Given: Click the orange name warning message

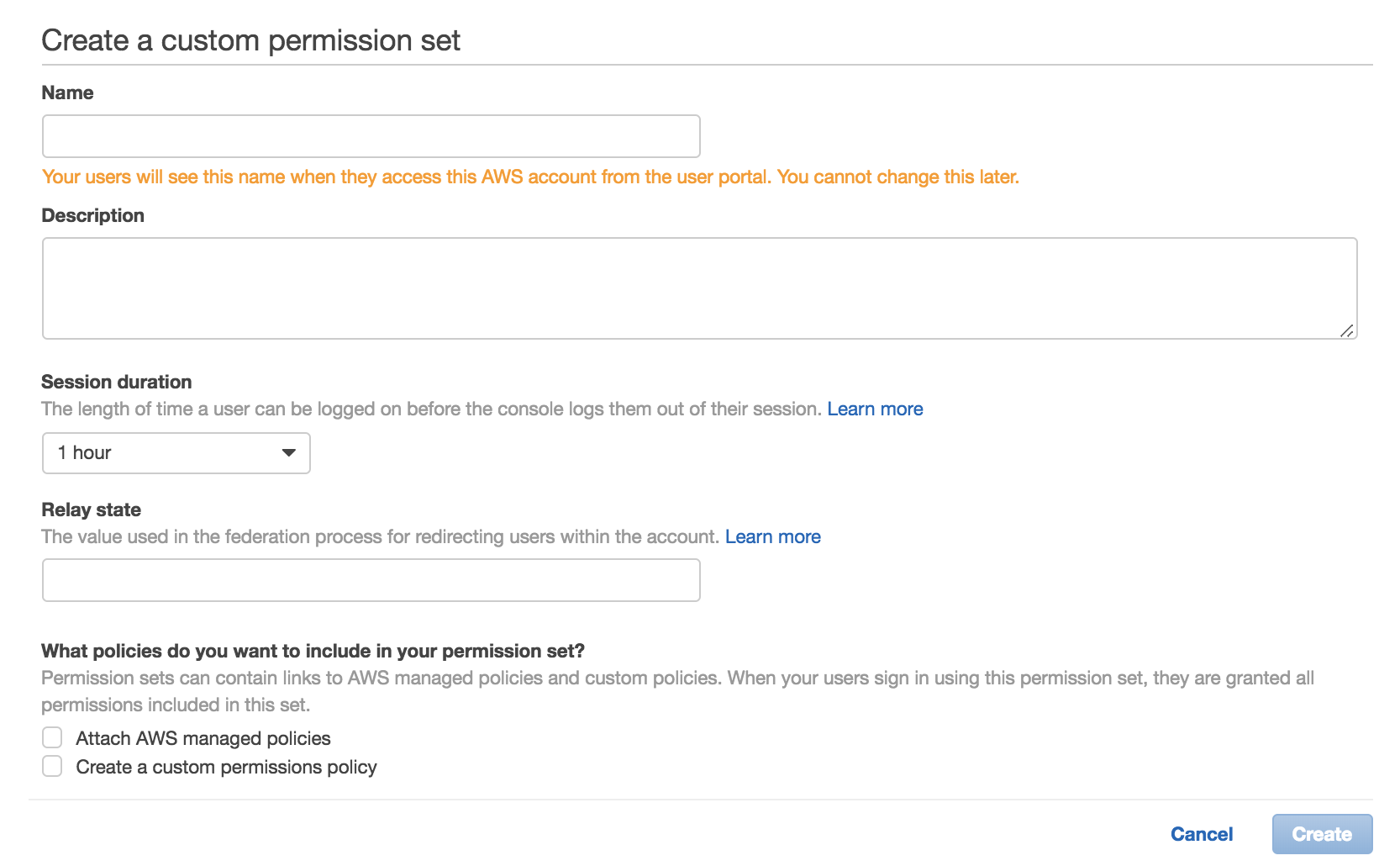Looking at the screenshot, I should click(x=530, y=177).
